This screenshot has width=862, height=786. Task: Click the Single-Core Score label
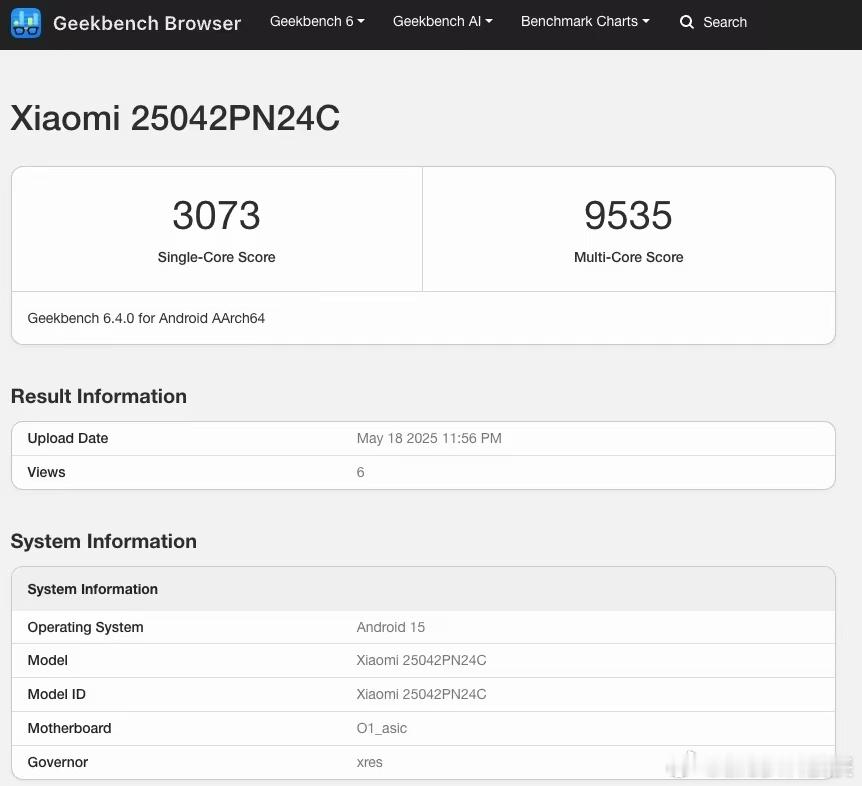click(216, 257)
